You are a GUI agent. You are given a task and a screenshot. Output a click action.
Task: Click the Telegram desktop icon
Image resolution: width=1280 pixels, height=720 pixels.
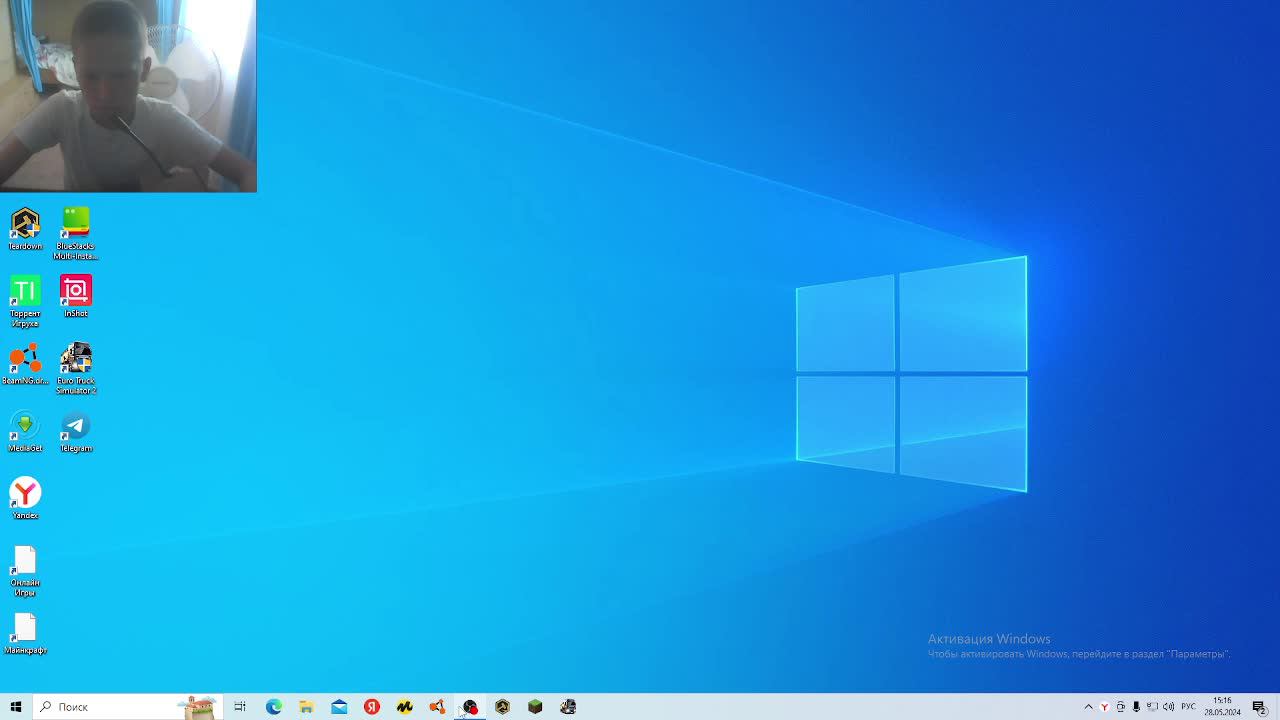76,427
